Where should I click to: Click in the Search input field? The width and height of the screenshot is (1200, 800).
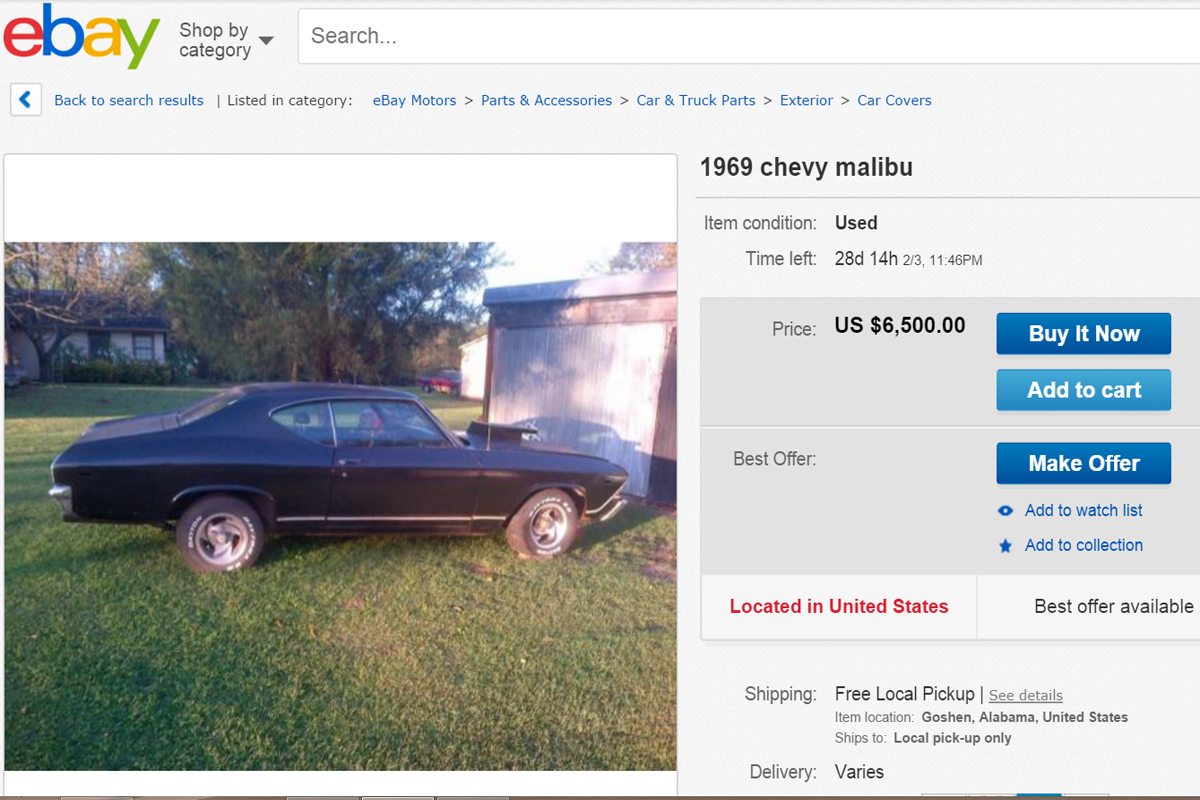click(x=749, y=36)
